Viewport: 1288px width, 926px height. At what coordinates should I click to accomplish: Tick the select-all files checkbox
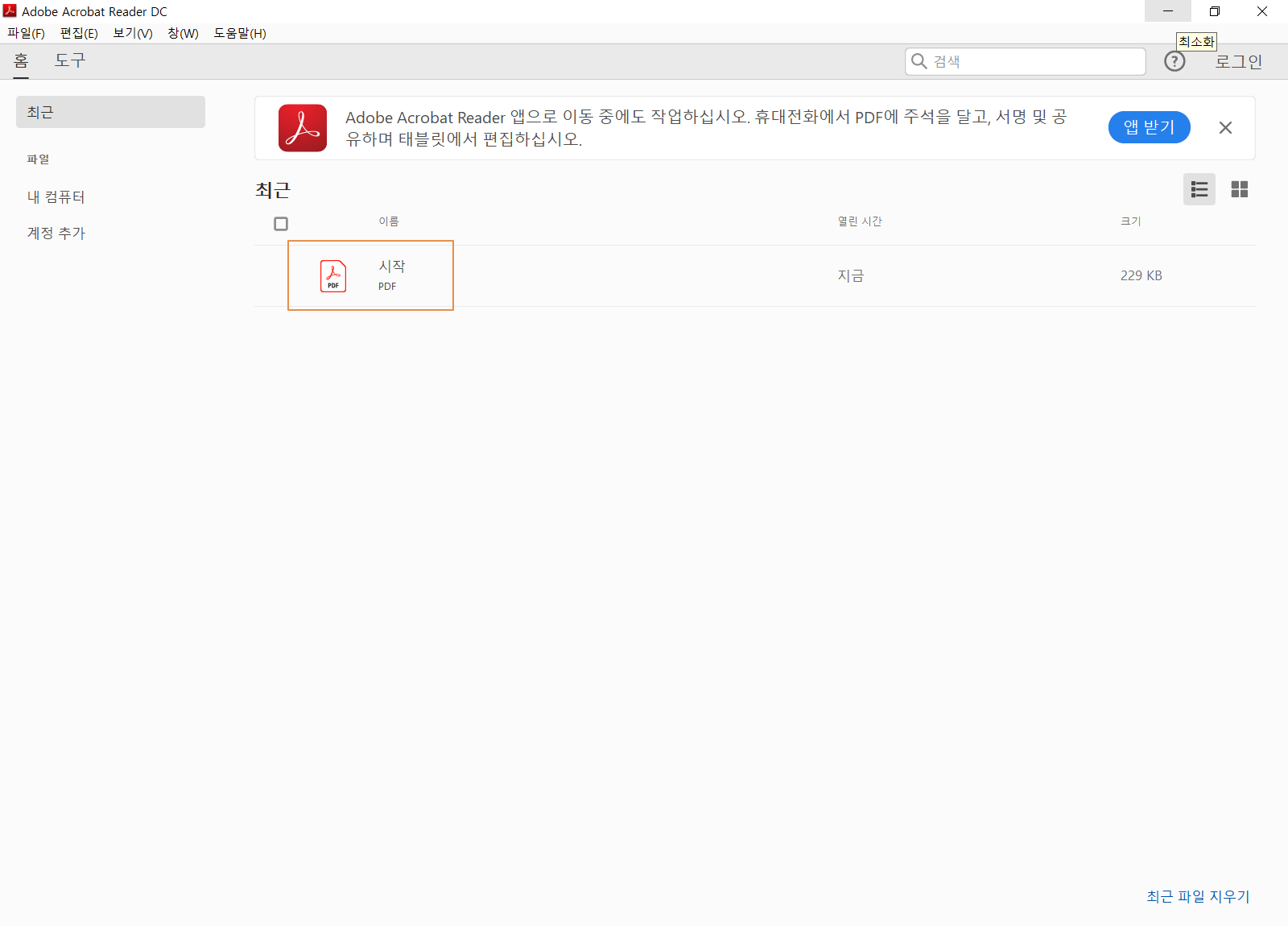click(281, 224)
